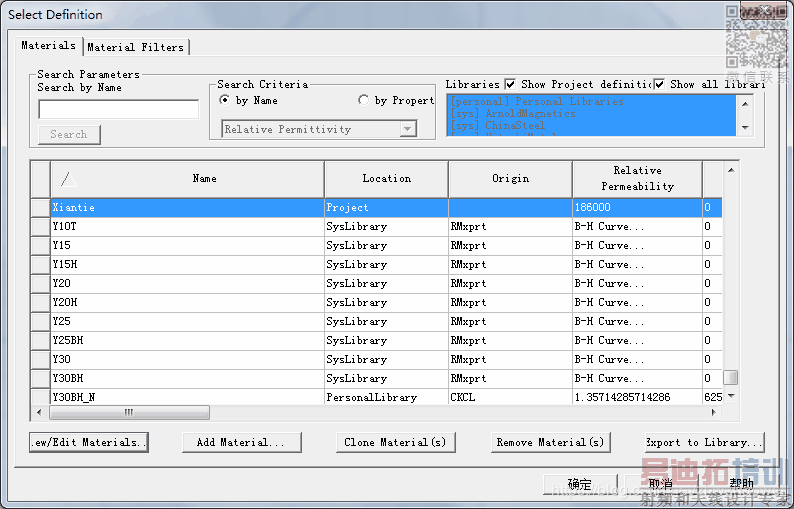Click the Project location cell for Xiantie
The image size is (794, 509).
click(386, 207)
